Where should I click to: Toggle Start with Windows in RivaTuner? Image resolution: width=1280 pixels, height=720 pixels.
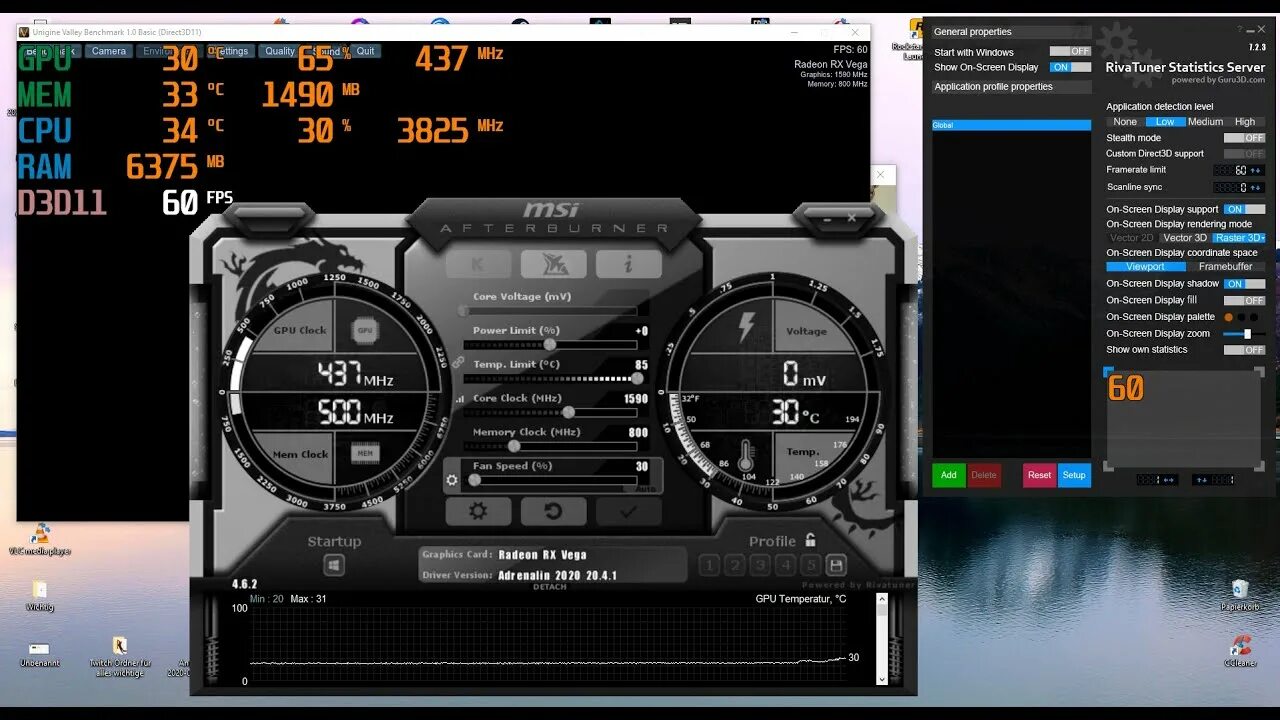pos(1070,51)
